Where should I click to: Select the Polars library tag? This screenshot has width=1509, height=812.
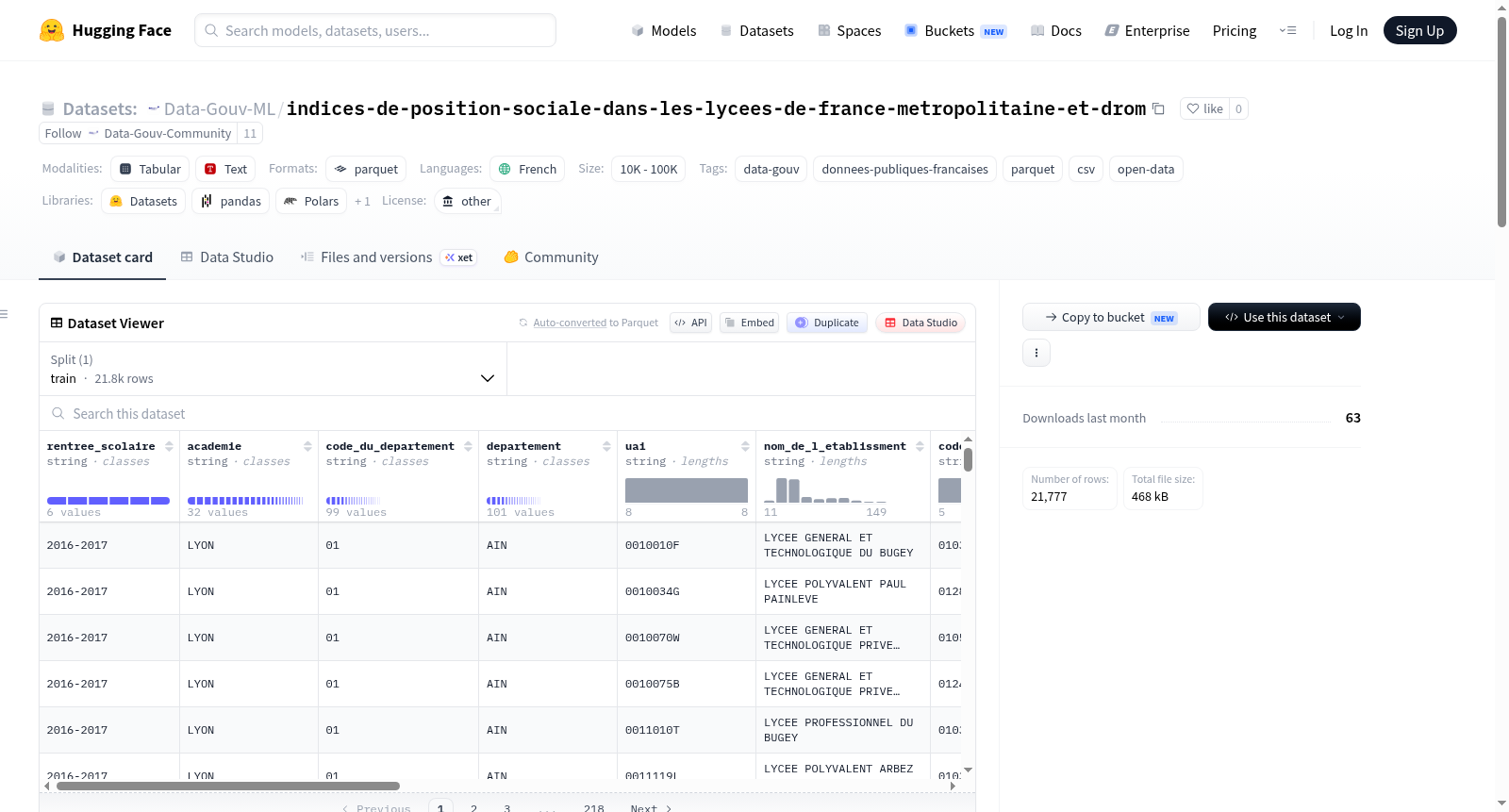tap(311, 201)
